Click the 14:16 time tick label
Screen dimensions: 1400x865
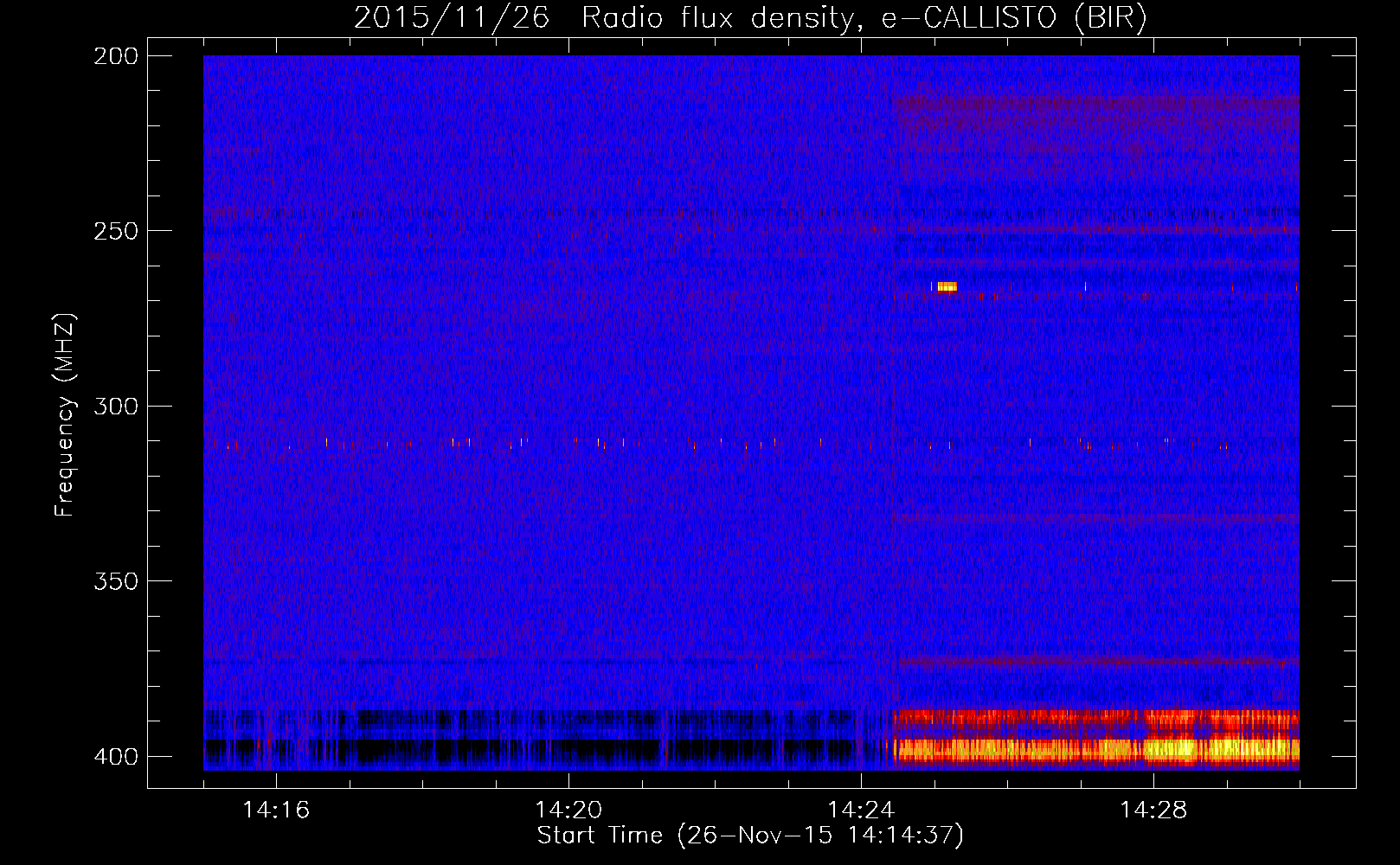pyautogui.click(x=276, y=811)
